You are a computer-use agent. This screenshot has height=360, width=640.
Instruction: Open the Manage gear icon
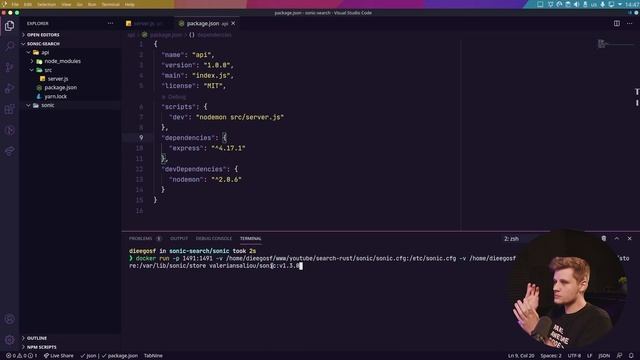click(x=9, y=340)
